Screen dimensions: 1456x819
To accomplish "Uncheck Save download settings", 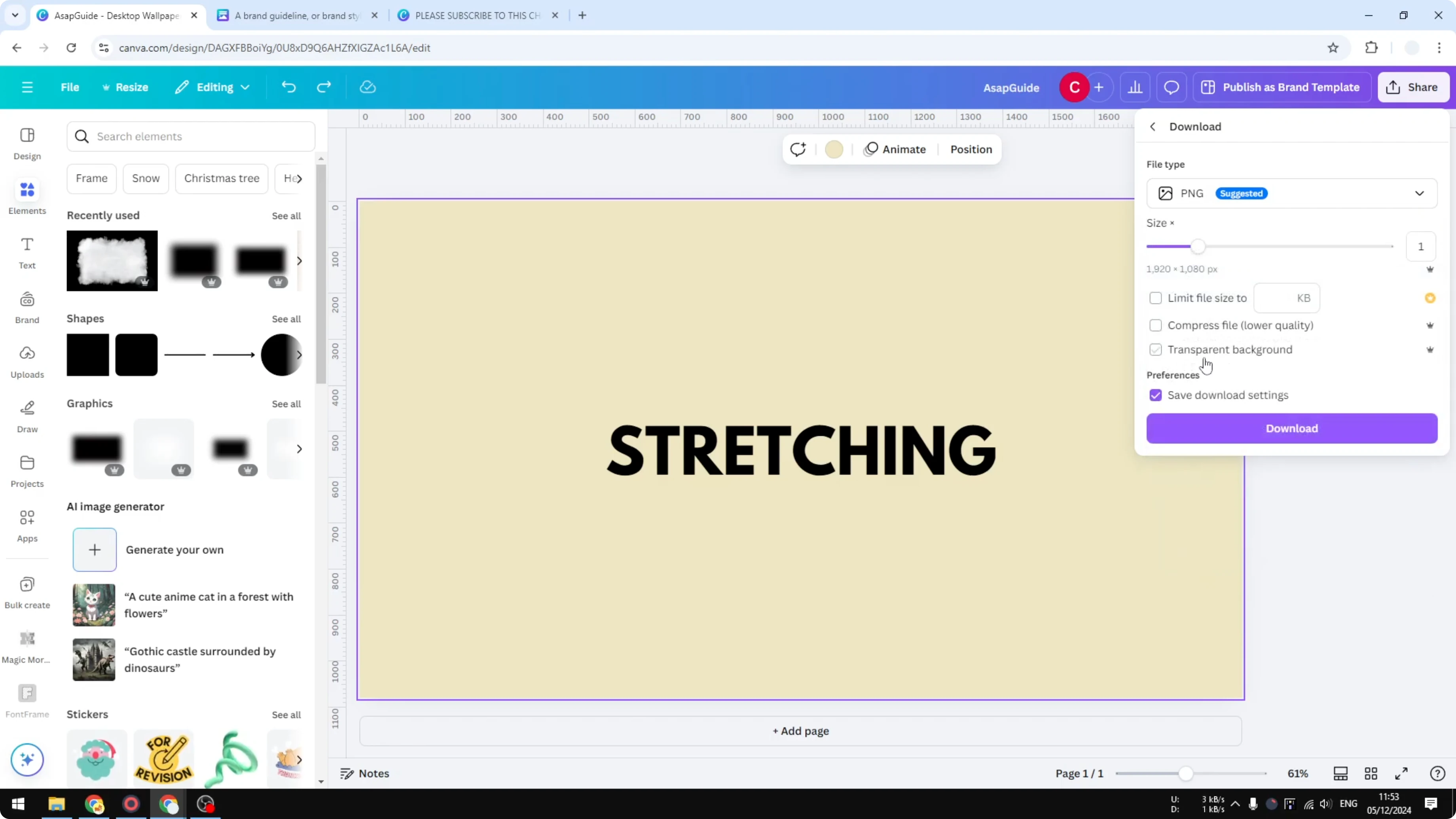I will (1155, 395).
